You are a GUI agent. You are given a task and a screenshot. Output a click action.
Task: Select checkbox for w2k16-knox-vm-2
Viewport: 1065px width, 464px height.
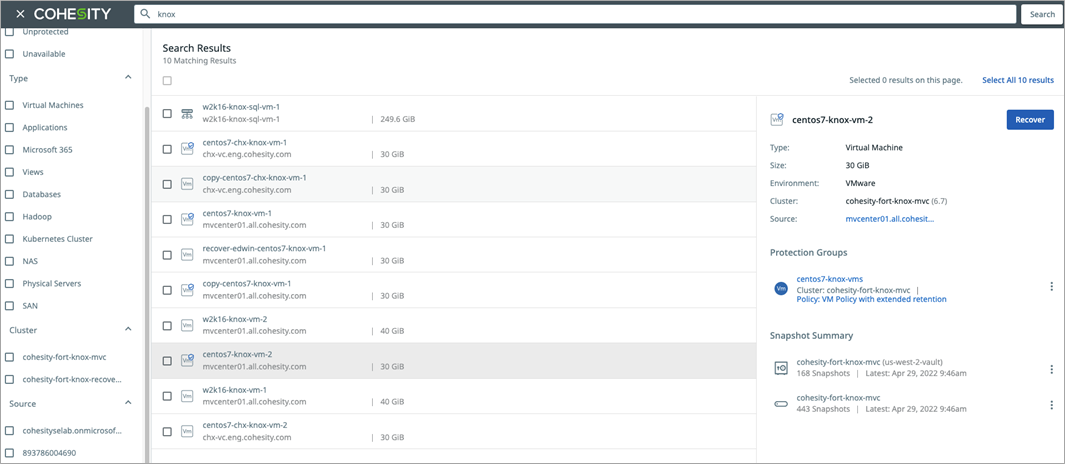[167, 325]
